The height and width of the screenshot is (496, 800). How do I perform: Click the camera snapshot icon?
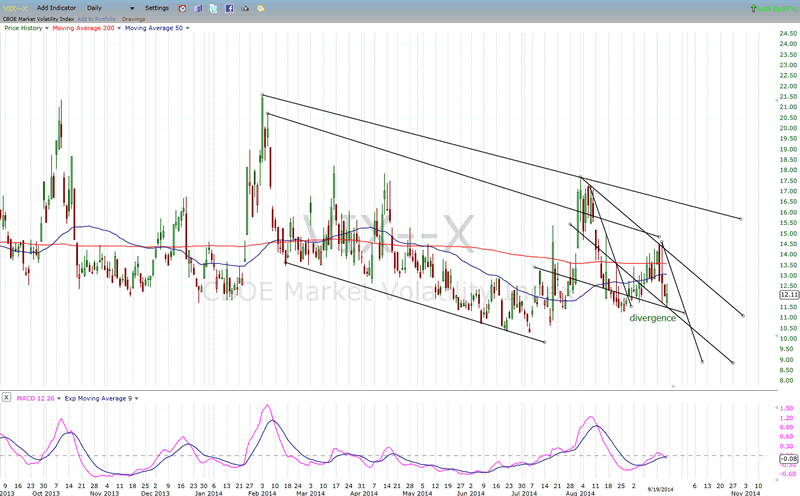tap(245, 8)
